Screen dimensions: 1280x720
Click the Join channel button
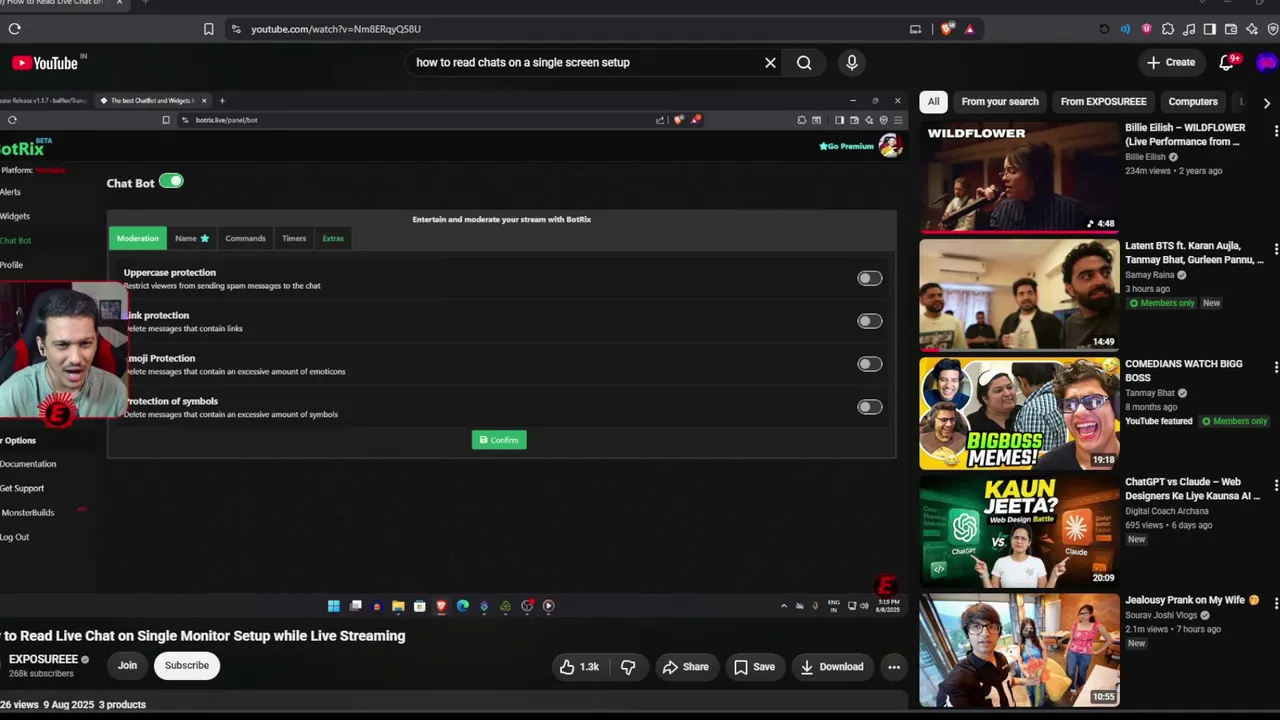click(x=127, y=665)
